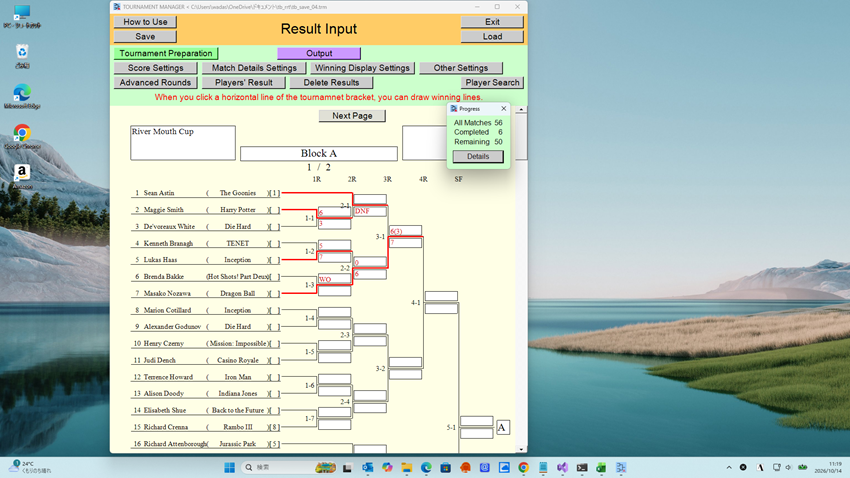Click player name Kenneth Branagh
850x478 pixels.
coord(168,243)
